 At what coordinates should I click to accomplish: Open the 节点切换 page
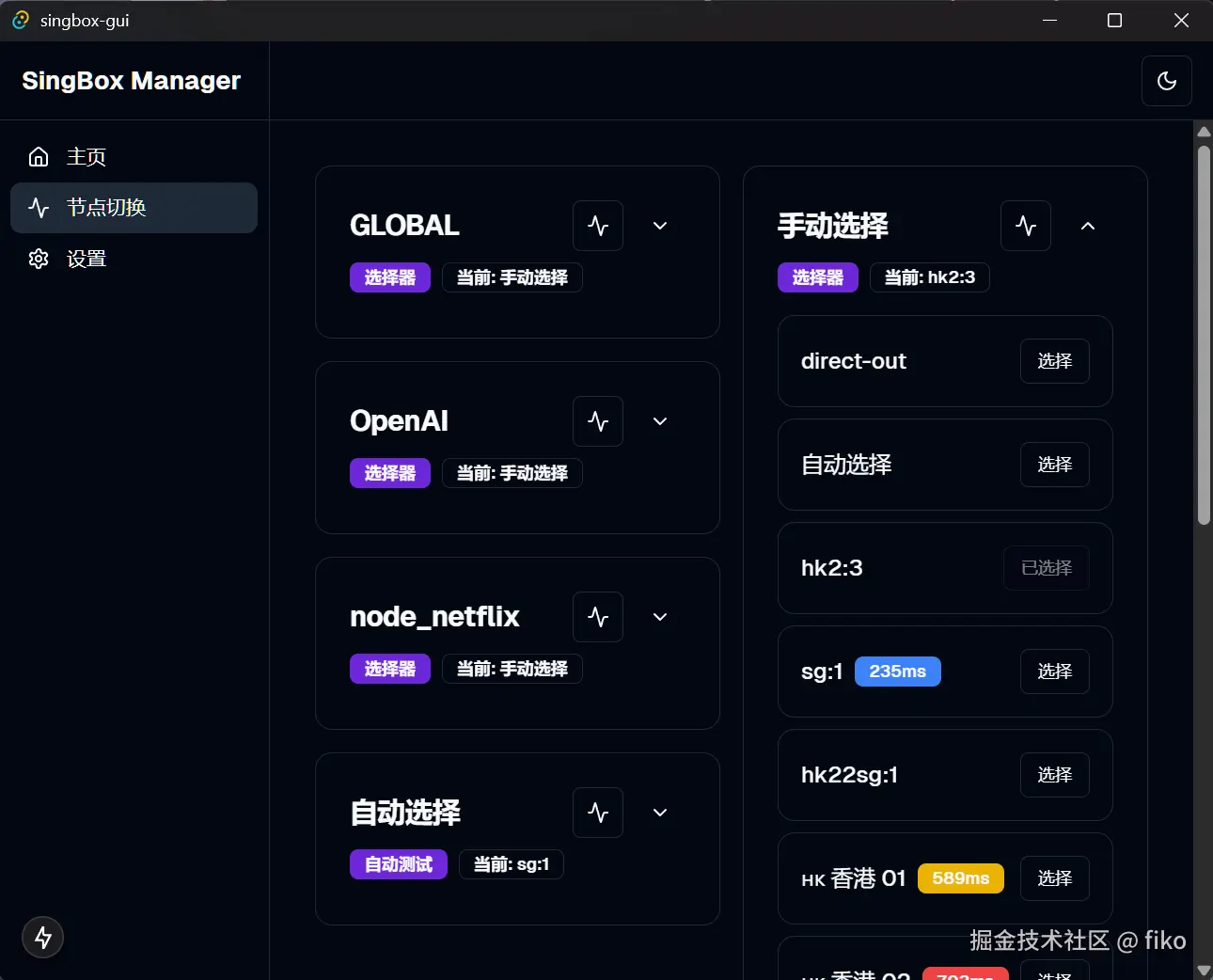pos(134,208)
